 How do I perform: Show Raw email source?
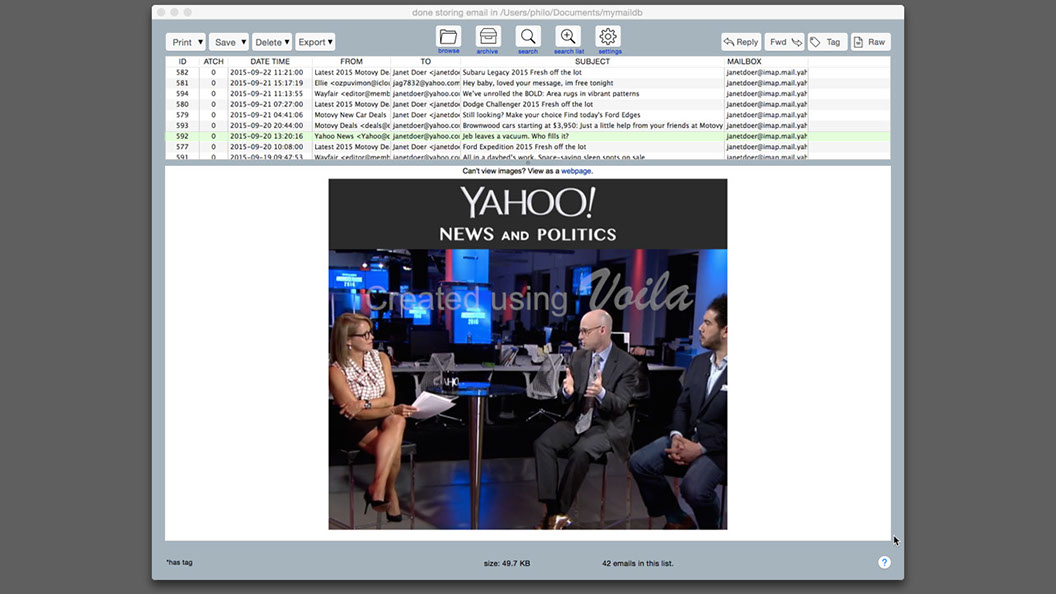pos(871,42)
